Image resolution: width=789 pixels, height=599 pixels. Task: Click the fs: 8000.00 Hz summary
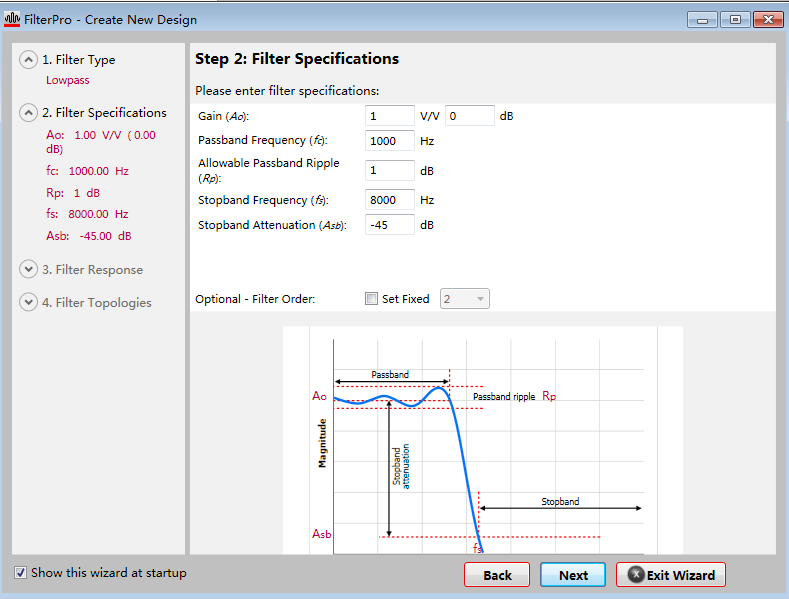[x=87, y=214]
